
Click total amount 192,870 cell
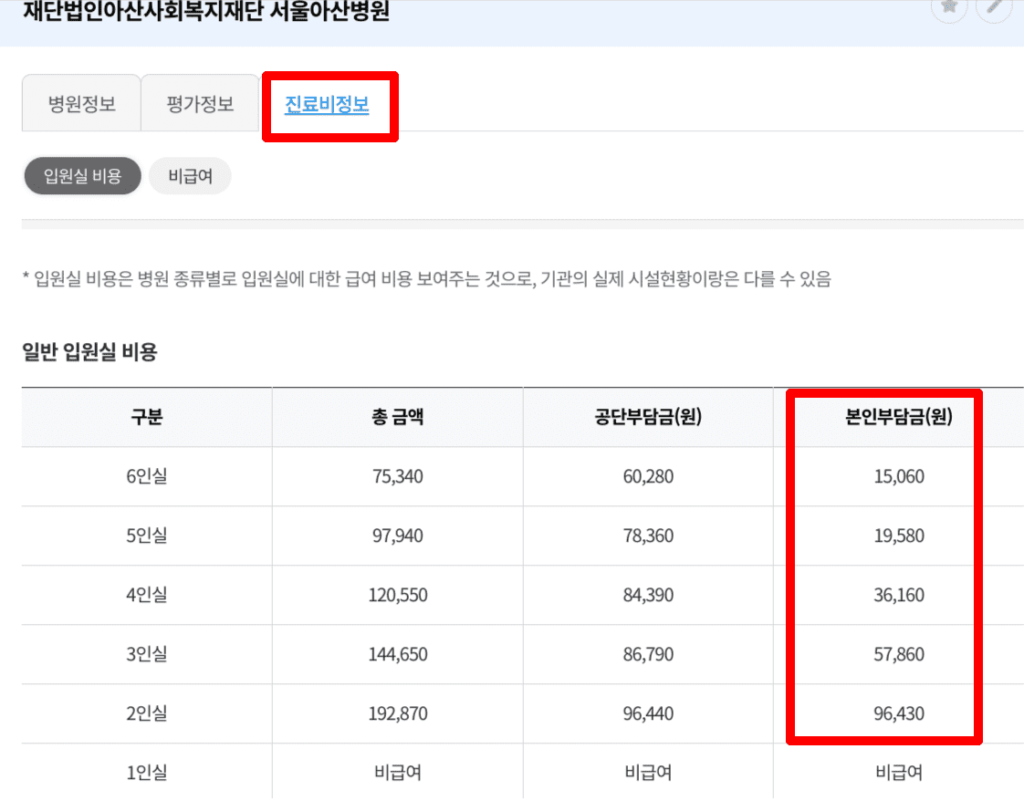pos(398,714)
